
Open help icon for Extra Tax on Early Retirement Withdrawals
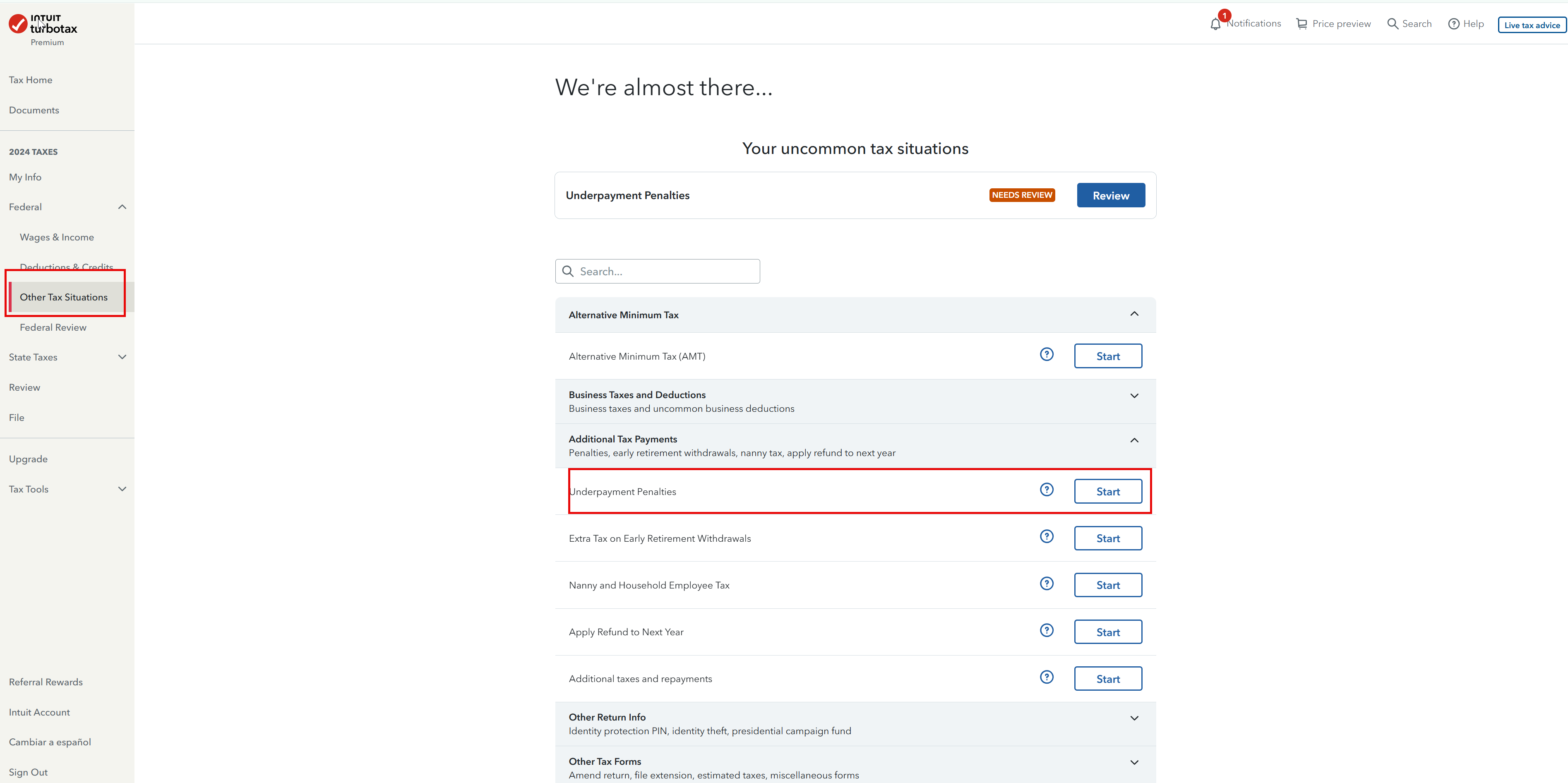click(1046, 536)
